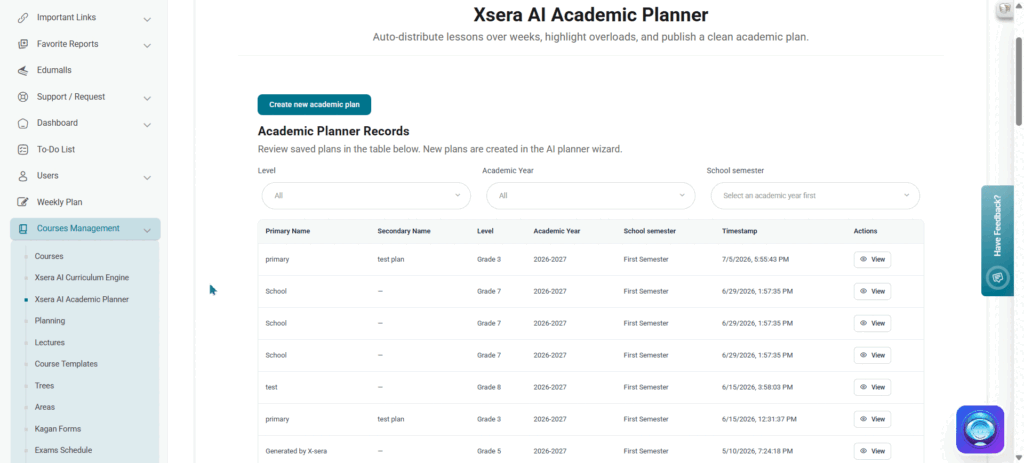This screenshot has width=1024, height=463.
Task: Expand the Dashboard menu chevron
Action: (x=147, y=125)
